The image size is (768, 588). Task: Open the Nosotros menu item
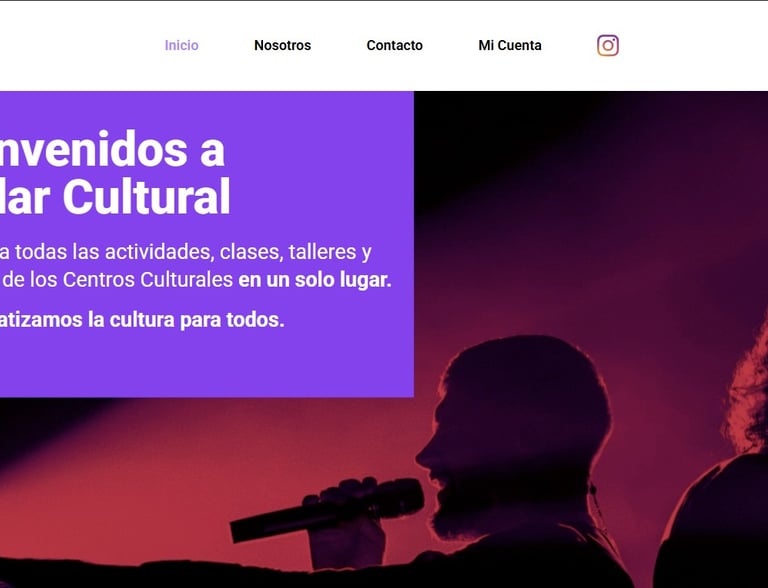[x=282, y=46]
